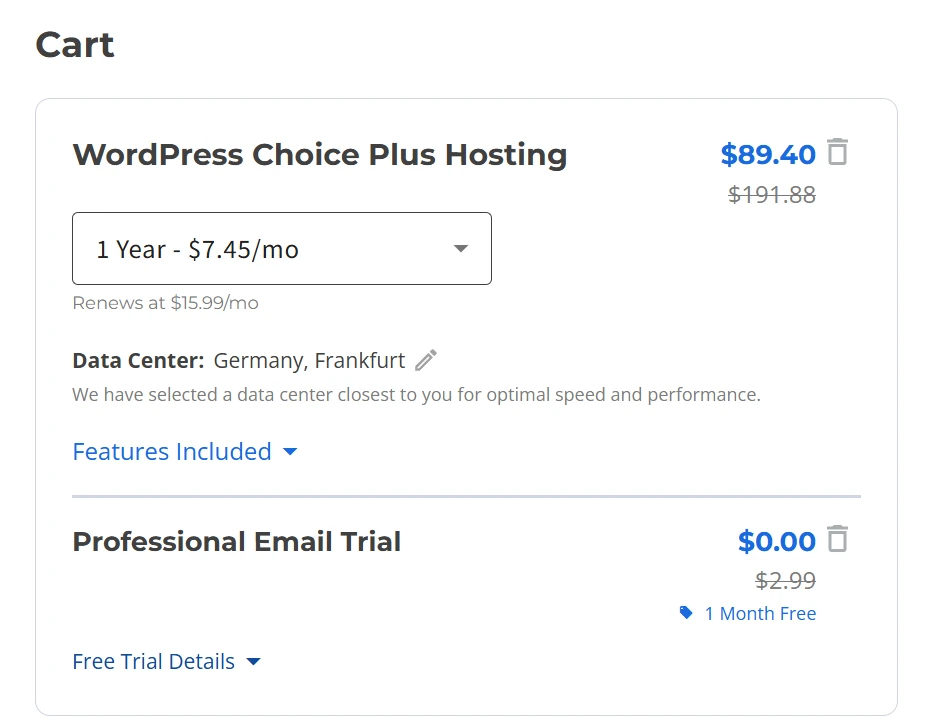Click the $0.00 email trial price
Screen dimensions: 928x718
777,542
